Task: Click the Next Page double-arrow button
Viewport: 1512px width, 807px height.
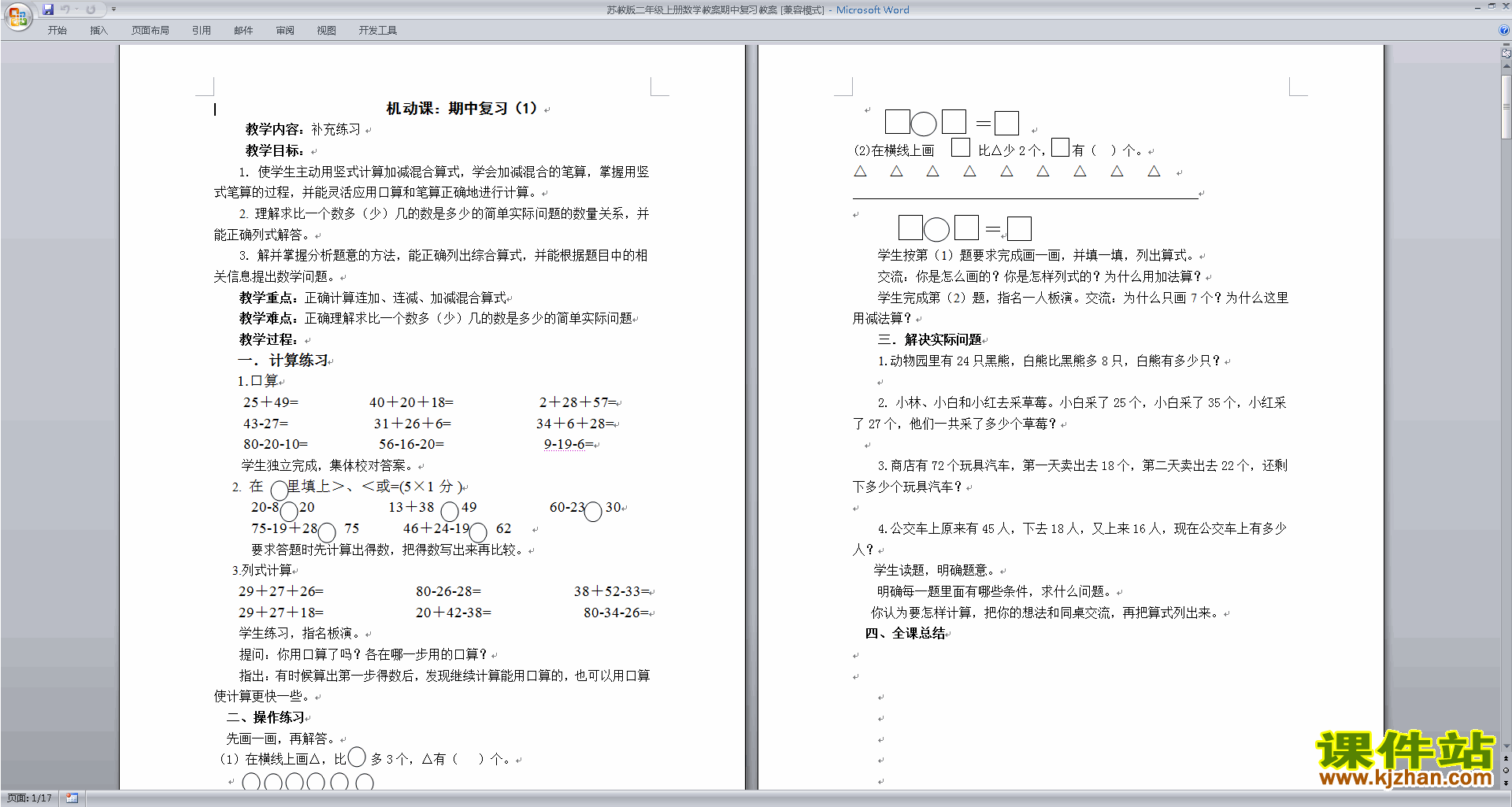Action: click(x=1506, y=783)
